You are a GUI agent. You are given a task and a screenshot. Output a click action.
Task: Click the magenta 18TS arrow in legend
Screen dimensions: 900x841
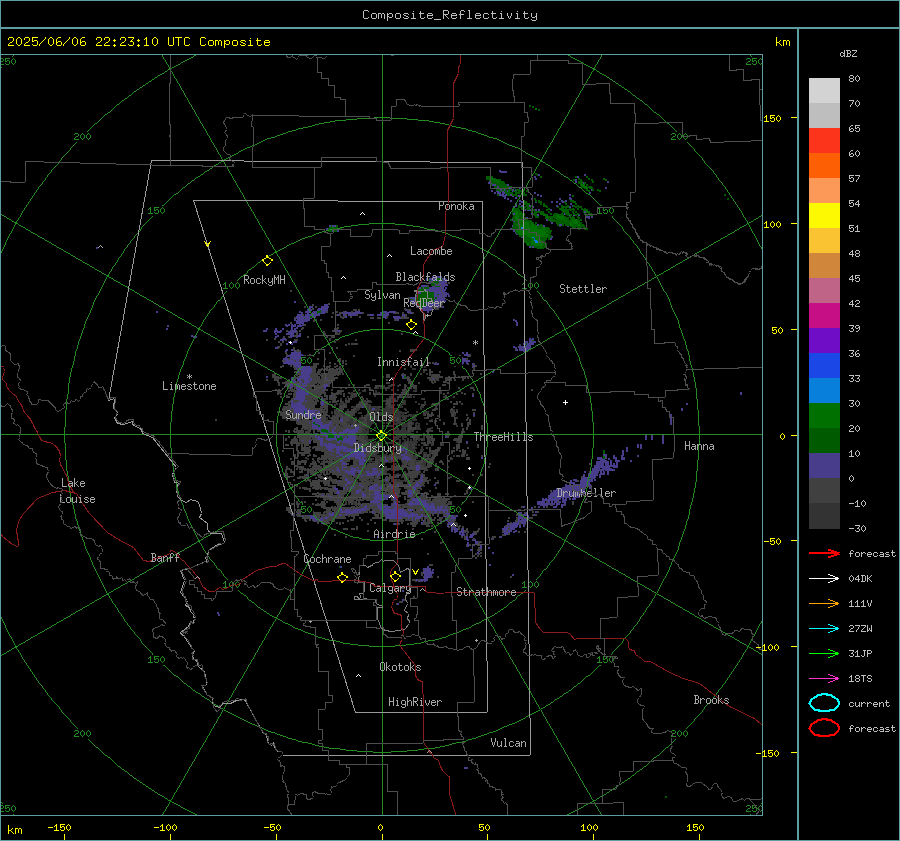824,679
